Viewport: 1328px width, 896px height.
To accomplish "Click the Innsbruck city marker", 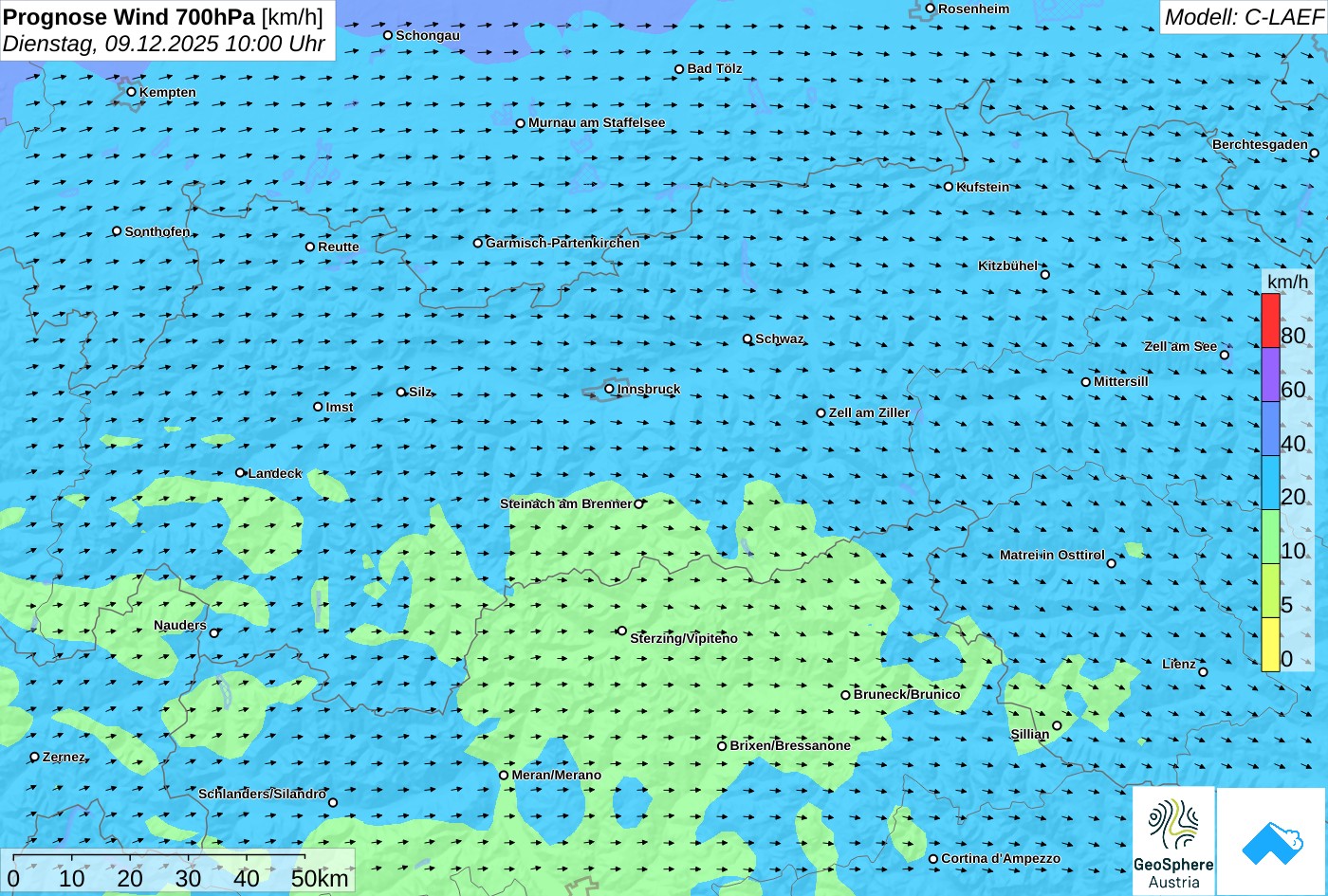I will pos(609,389).
